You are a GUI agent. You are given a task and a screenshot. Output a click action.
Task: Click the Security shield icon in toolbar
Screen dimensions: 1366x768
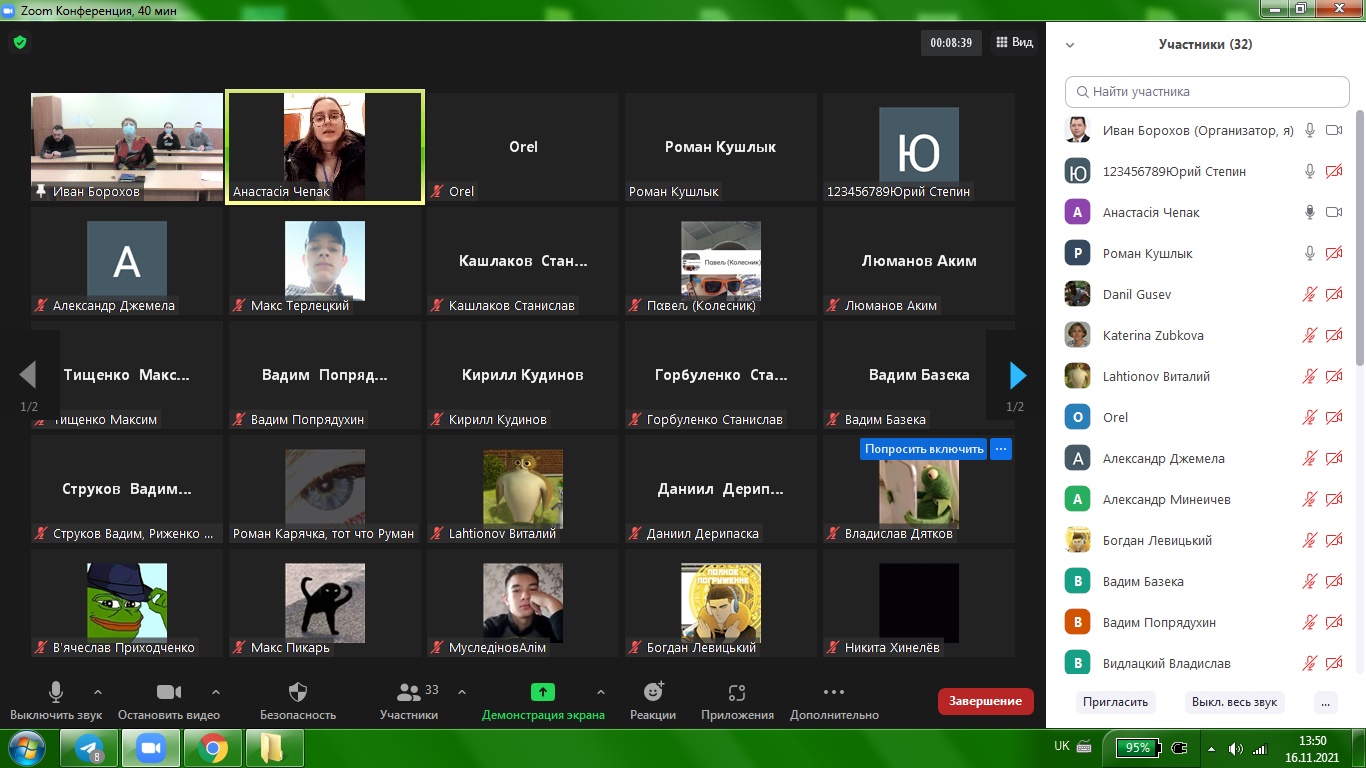click(297, 692)
